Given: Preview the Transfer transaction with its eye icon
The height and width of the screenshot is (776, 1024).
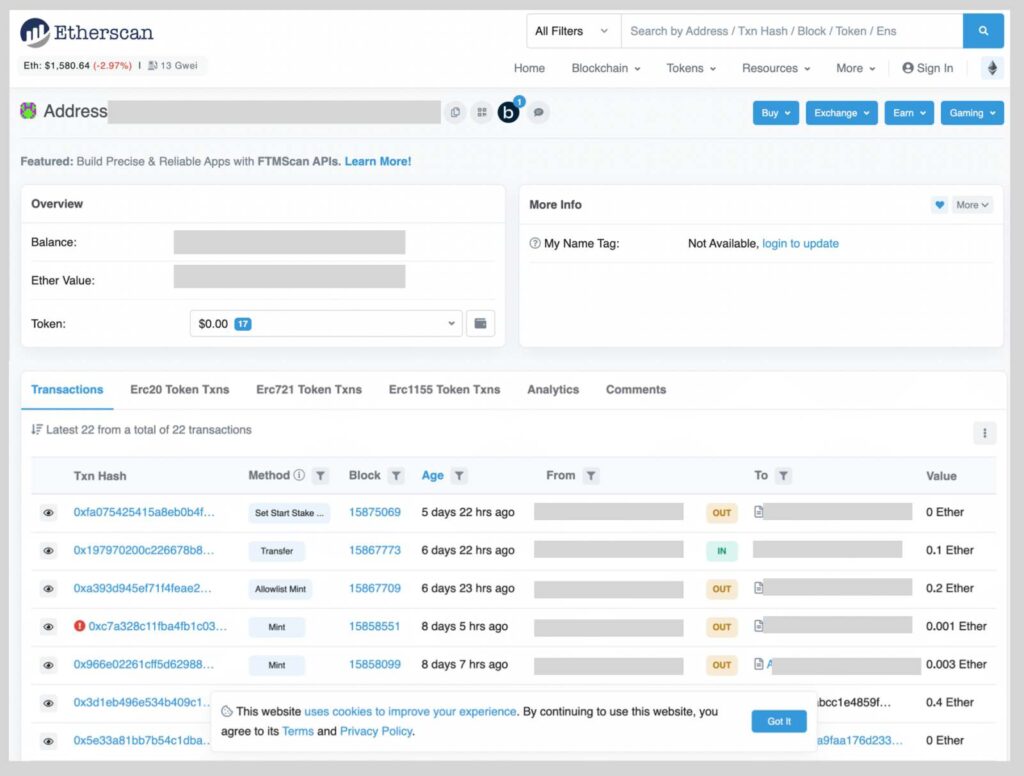Looking at the screenshot, I should [47, 551].
